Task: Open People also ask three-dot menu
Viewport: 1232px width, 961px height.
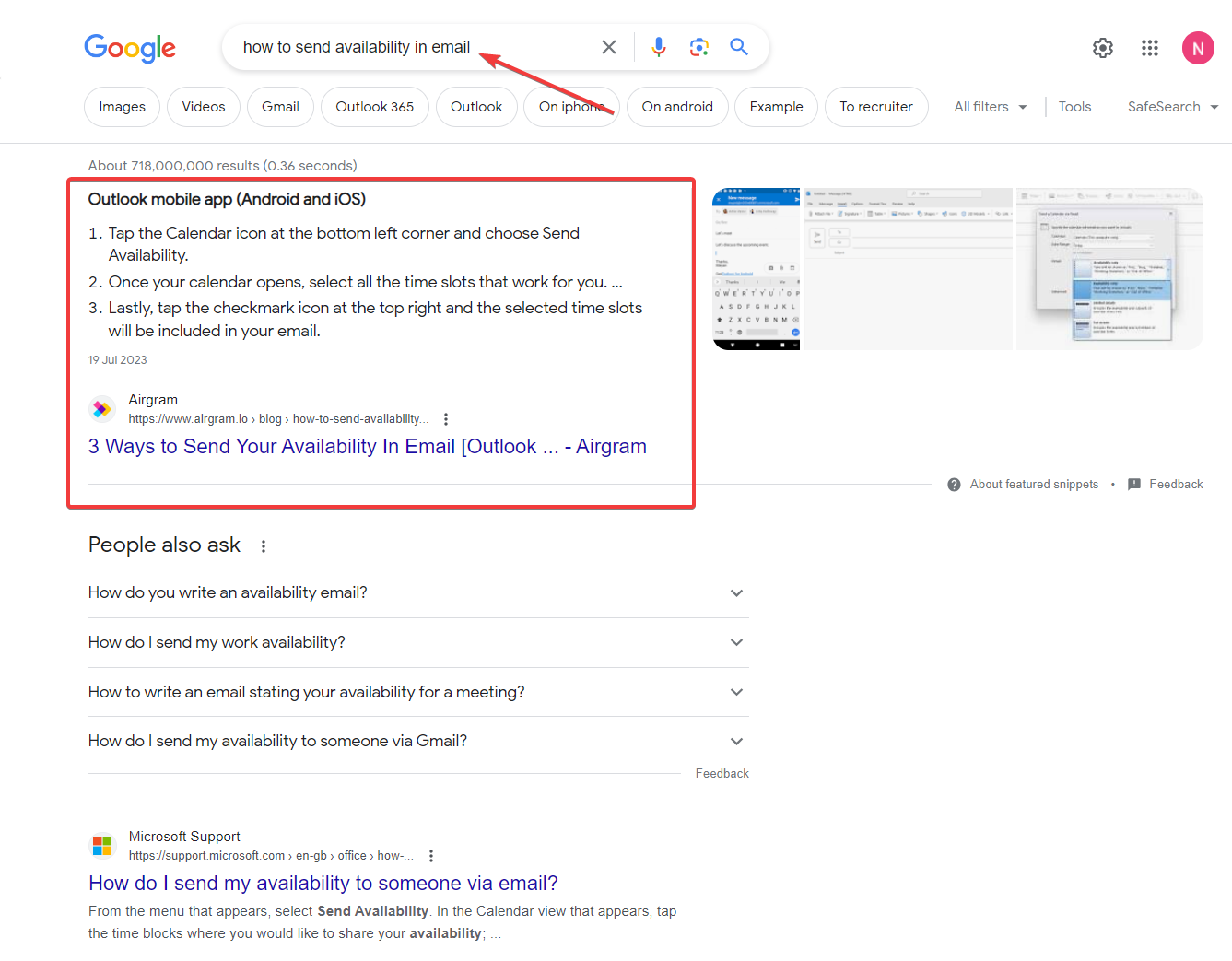Action: (x=264, y=546)
